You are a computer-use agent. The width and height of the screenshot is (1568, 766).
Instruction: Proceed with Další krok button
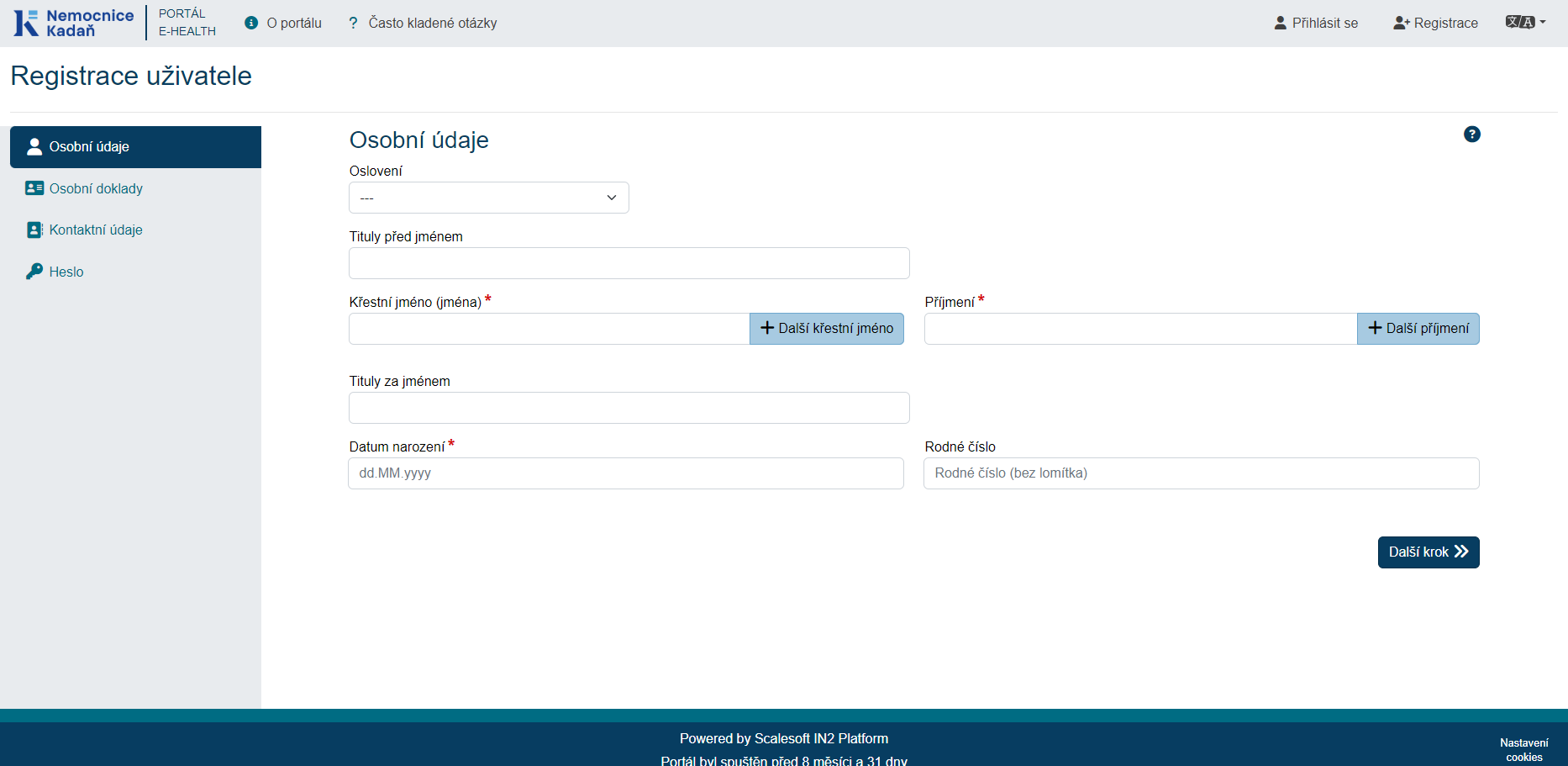point(1429,552)
